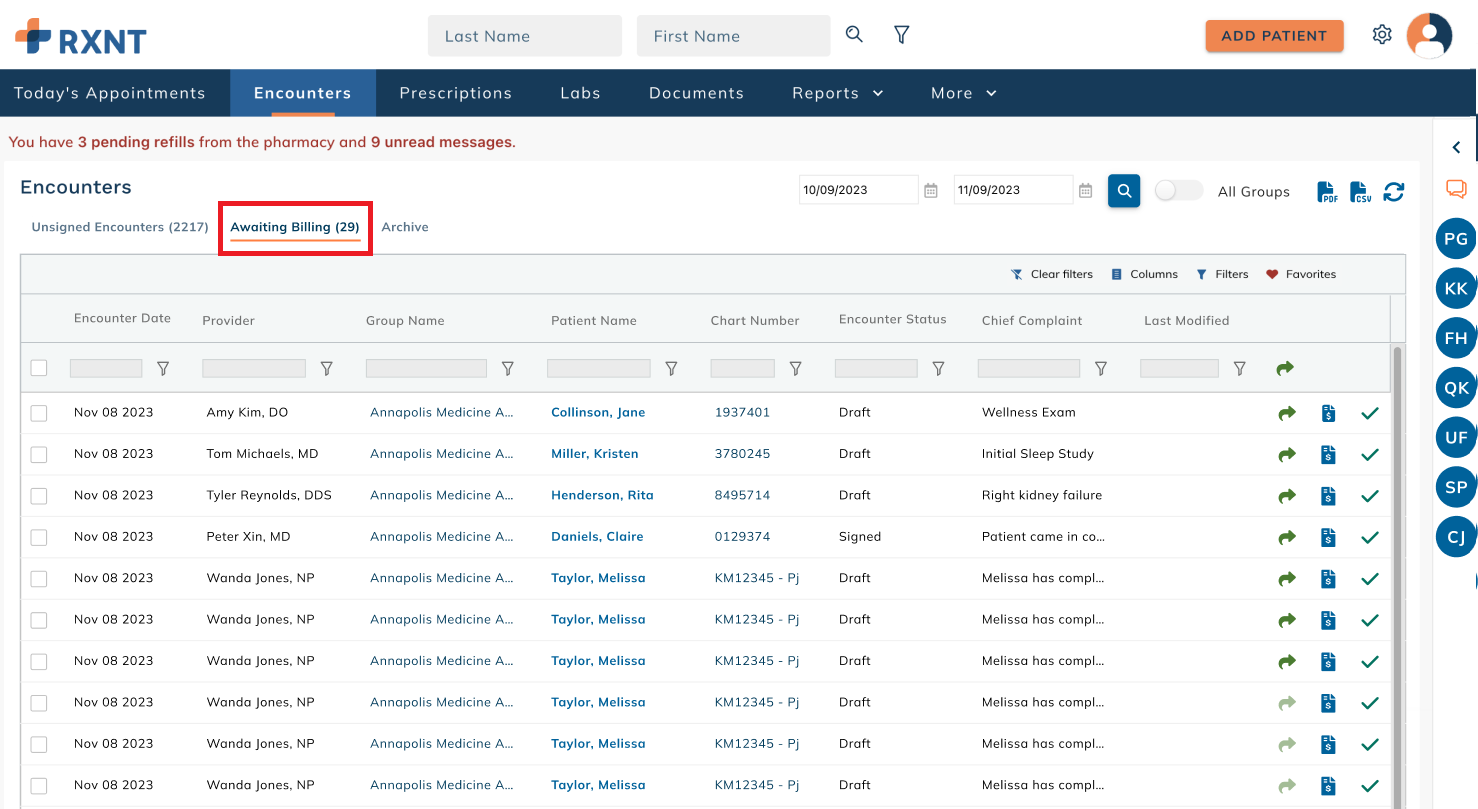Open the Columns chooser

tap(1145, 274)
